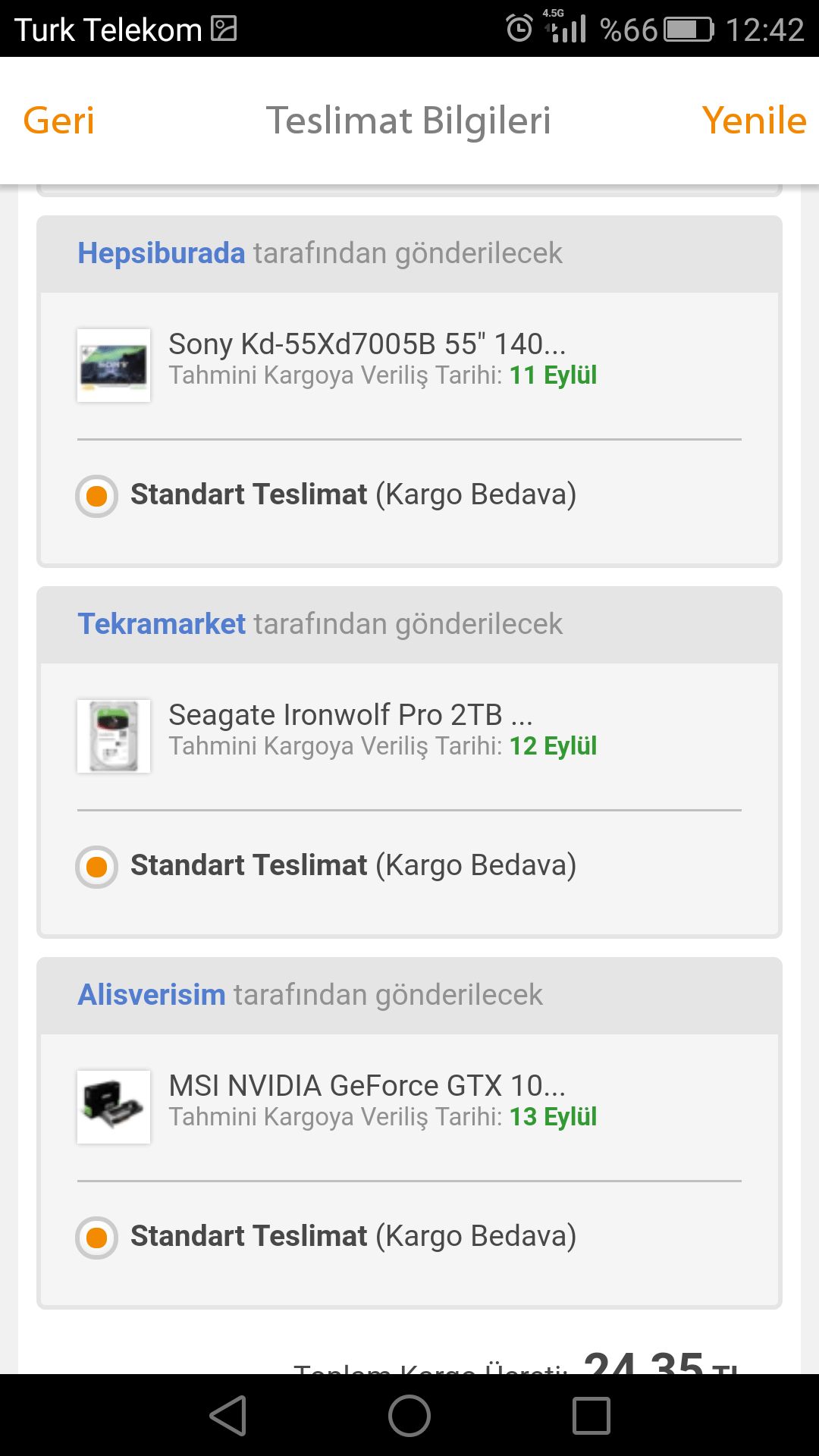Open recent apps square icon
Viewport: 819px width, 1456px height.
[591, 1415]
